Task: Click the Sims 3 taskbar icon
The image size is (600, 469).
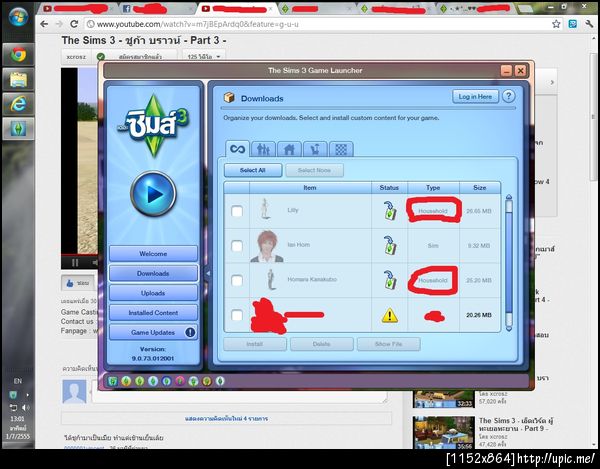Action: [x=18, y=128]
